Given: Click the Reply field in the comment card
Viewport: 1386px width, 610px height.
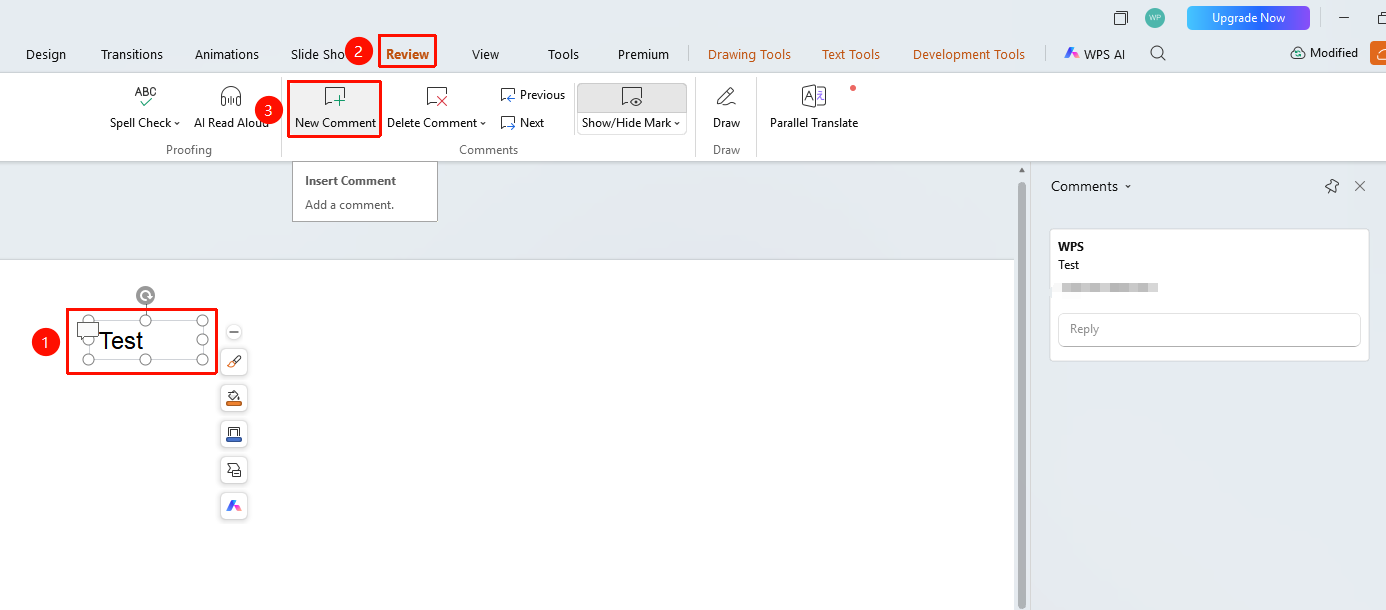Looking at the screenshot, I should (1209, 329).
